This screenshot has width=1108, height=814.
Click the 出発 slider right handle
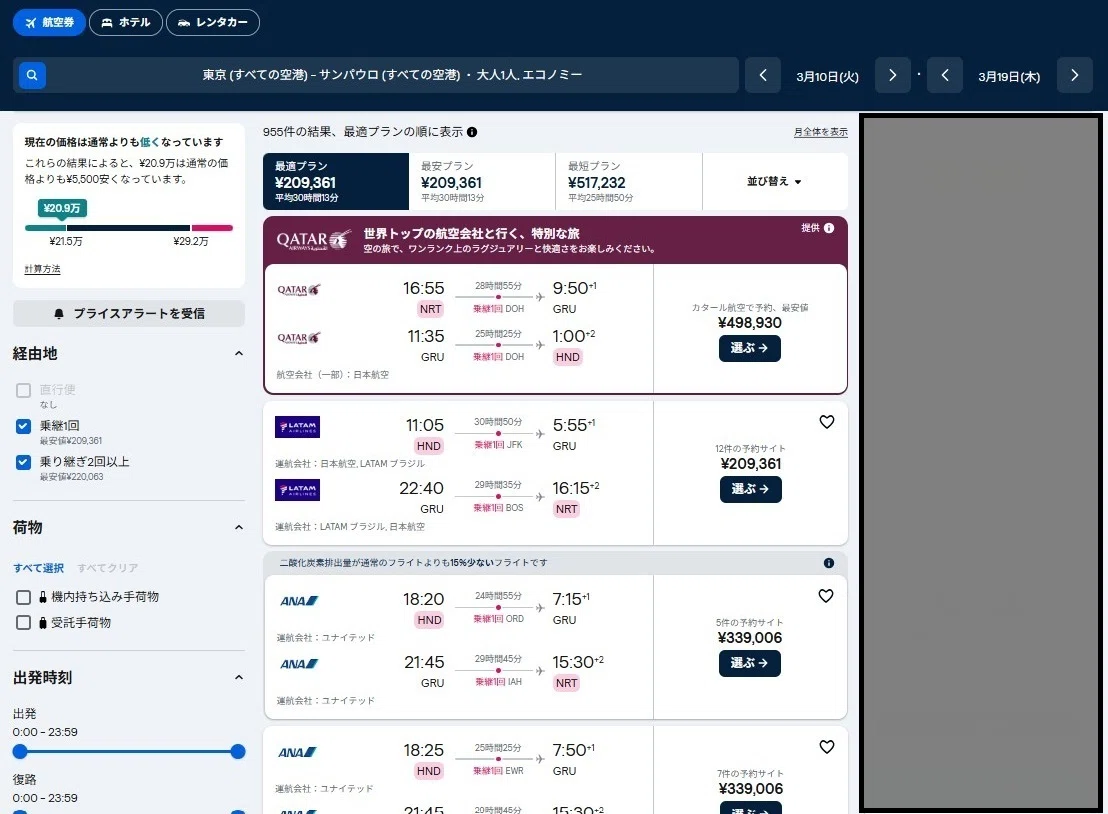238,752
